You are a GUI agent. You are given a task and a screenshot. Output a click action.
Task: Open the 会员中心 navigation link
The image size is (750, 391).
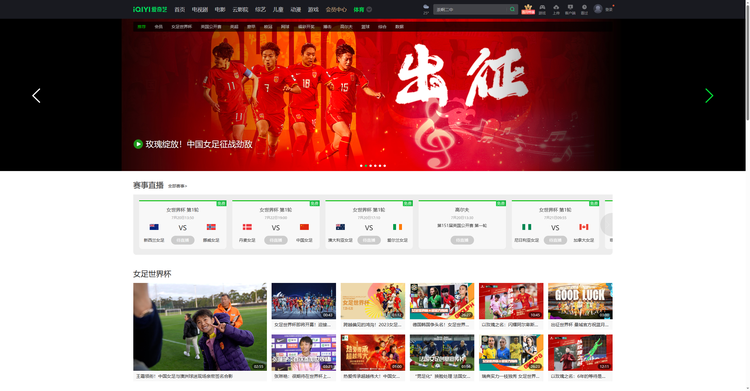336,10
